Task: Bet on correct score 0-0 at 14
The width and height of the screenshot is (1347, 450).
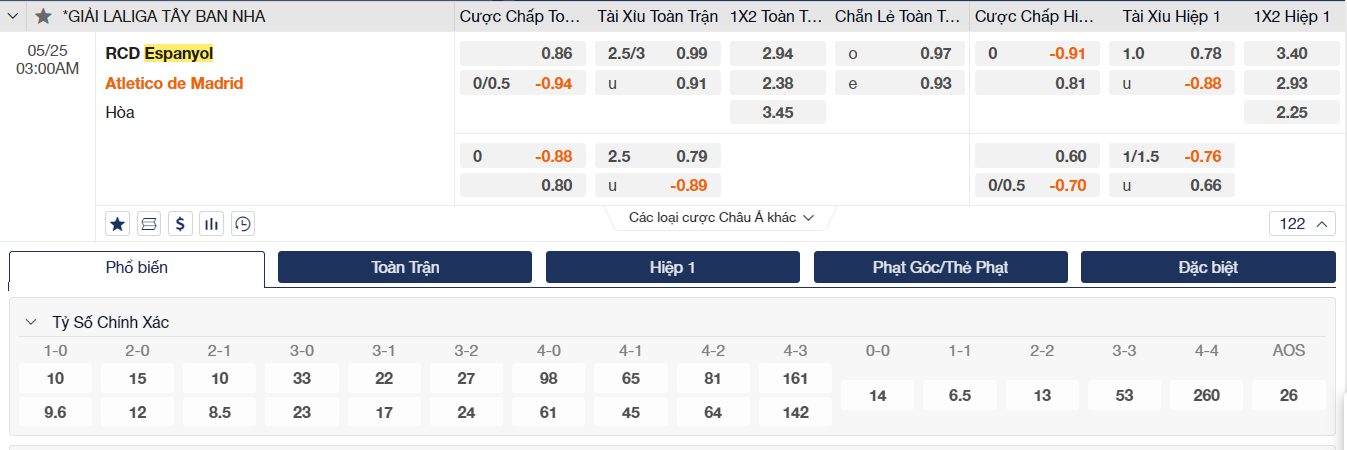Action: click(x=878, y=395)
